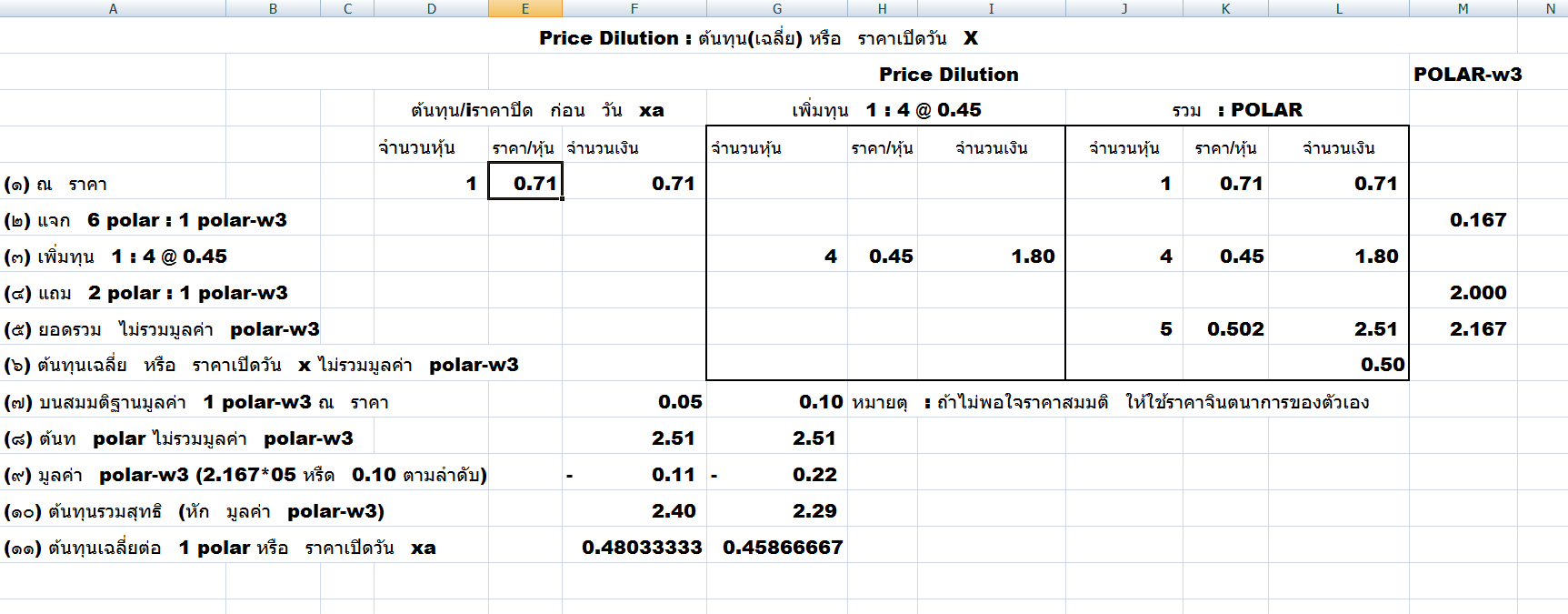The image size is (1568, 614).
Task: Click the '(๑) ณ ราคา' row label
Action: point(55,185)
